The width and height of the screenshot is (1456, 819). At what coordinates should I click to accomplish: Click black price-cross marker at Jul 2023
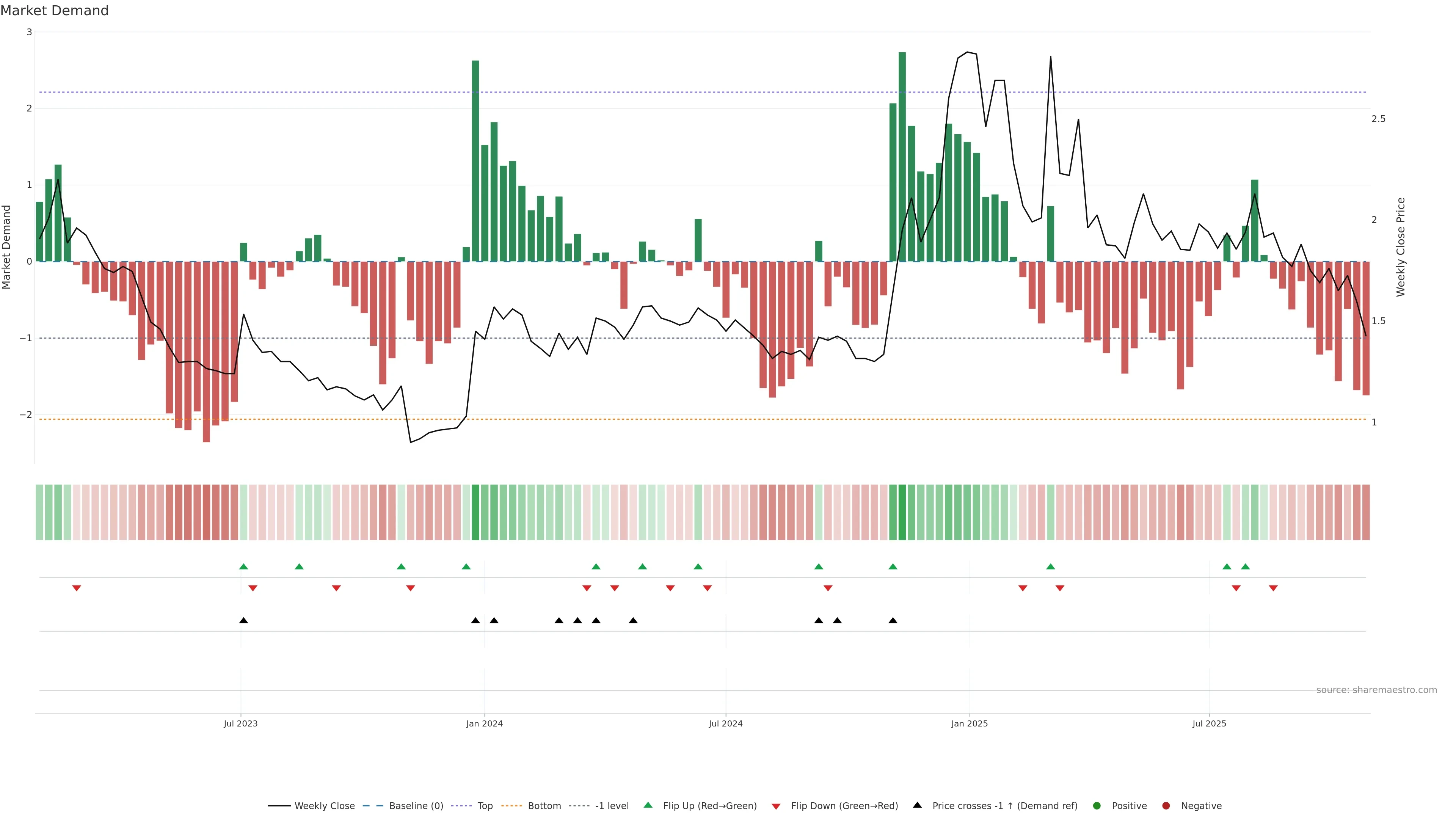tap(243, 621)
